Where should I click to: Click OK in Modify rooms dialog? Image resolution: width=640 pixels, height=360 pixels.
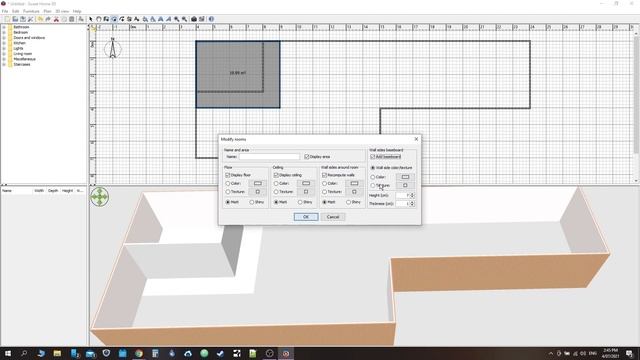pos(306,217)
